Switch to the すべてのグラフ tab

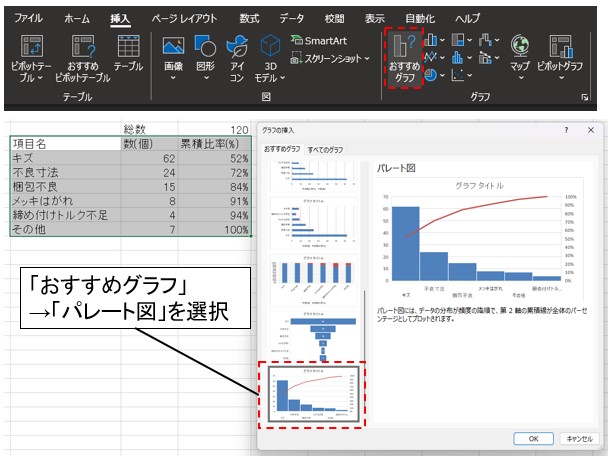[x=328, y=149]
